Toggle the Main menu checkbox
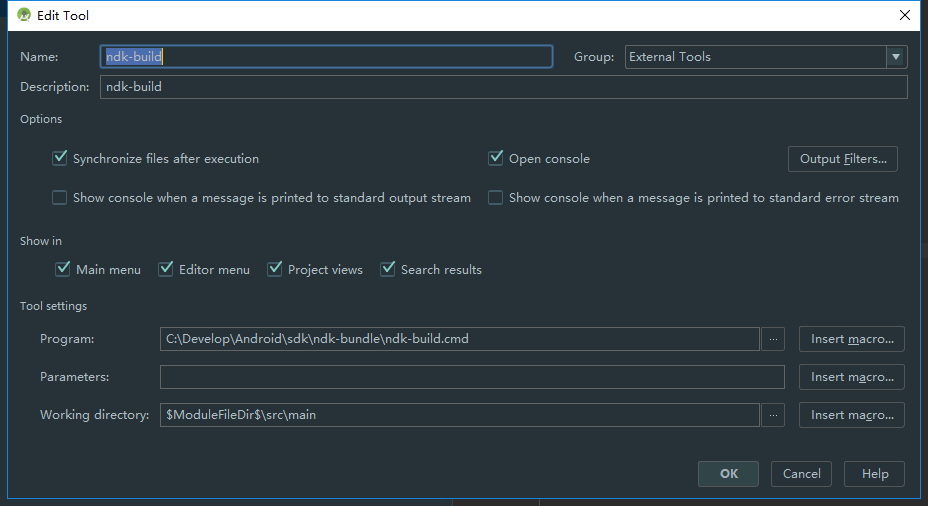This screenshot has width=928, height=506. (63, 269)
